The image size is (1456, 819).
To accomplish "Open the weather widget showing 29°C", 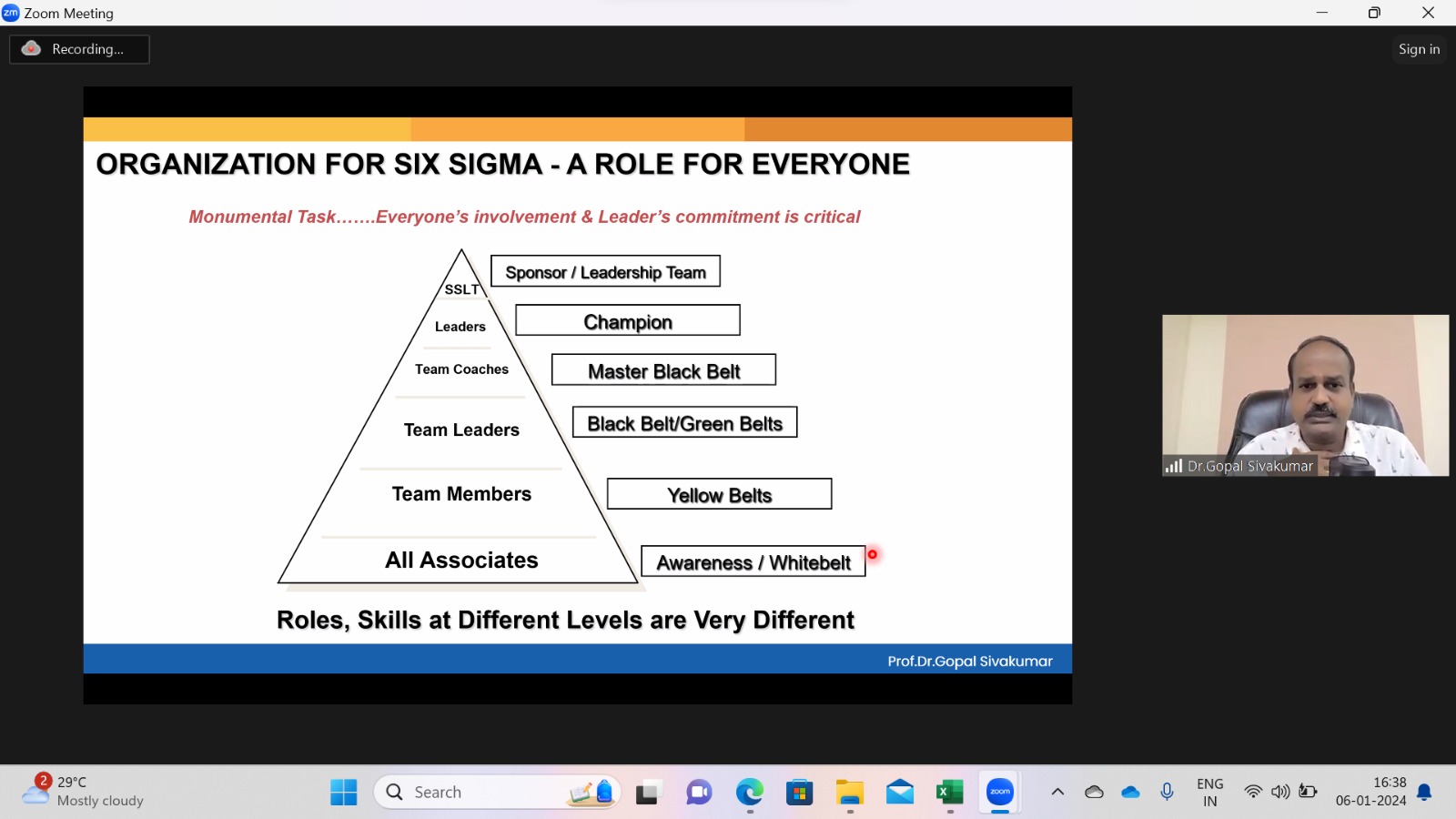I will (84, 792).
